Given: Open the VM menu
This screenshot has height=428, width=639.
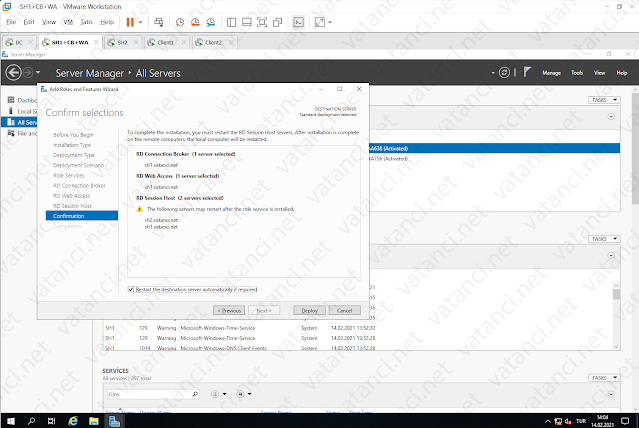Looking at the screenshot, I should pyautogui.click(x=68, y=22).
